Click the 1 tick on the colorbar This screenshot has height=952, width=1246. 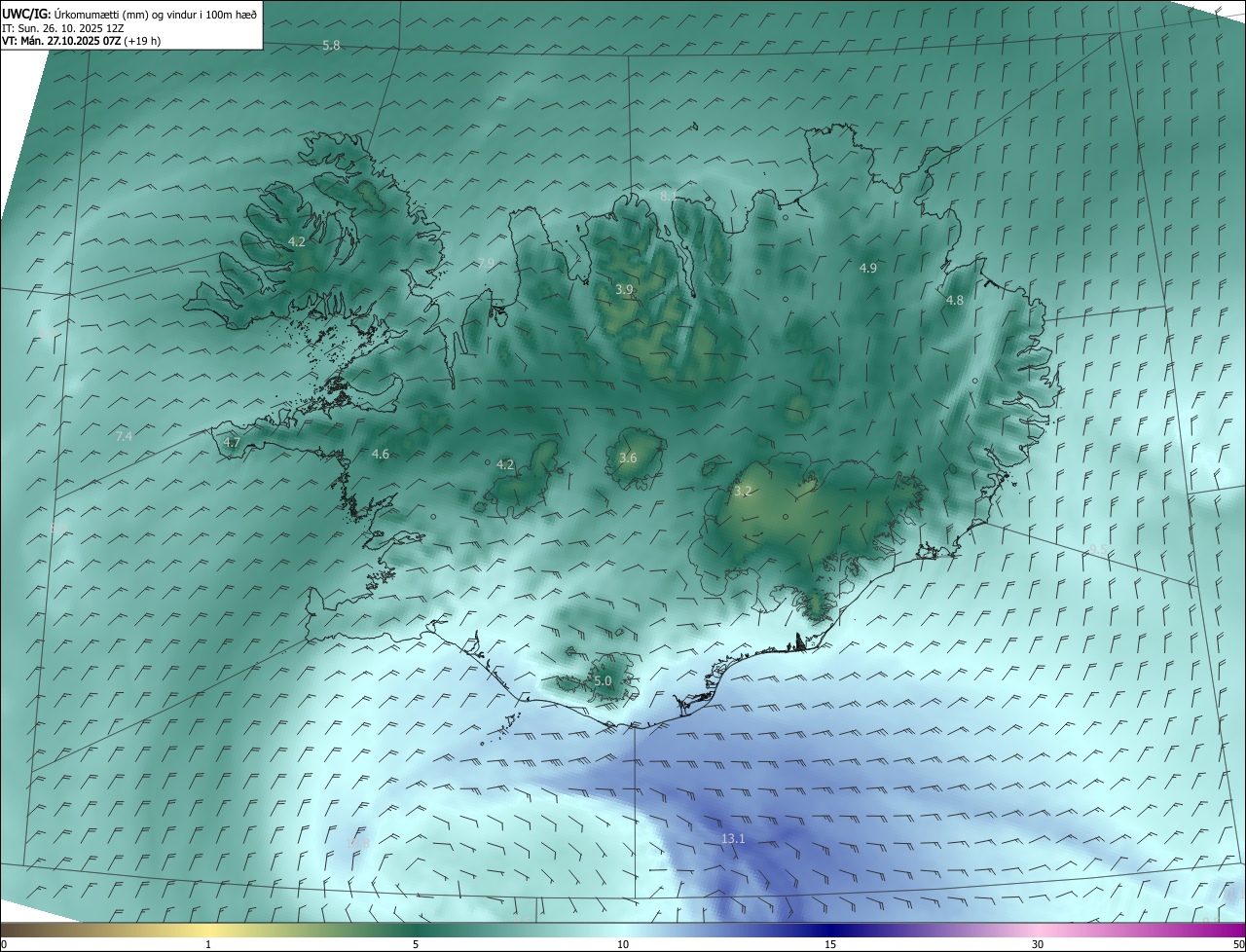point(208,944)
